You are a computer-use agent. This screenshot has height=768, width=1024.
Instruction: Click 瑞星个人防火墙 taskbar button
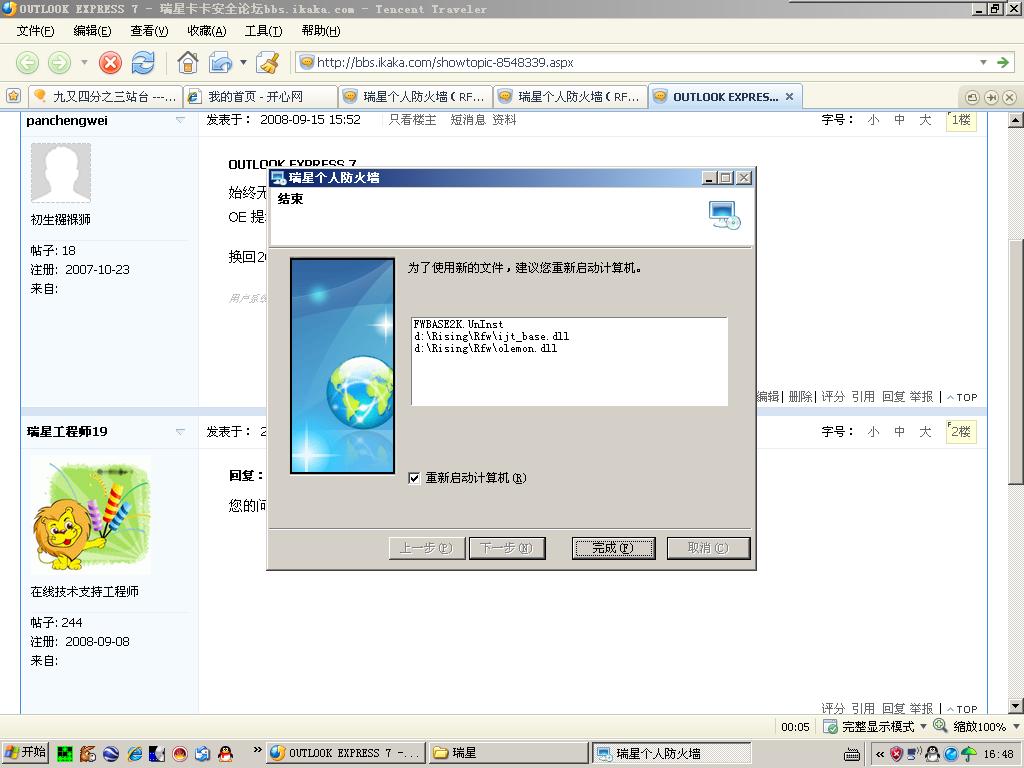pyautogui.click(x=671, y=753)
